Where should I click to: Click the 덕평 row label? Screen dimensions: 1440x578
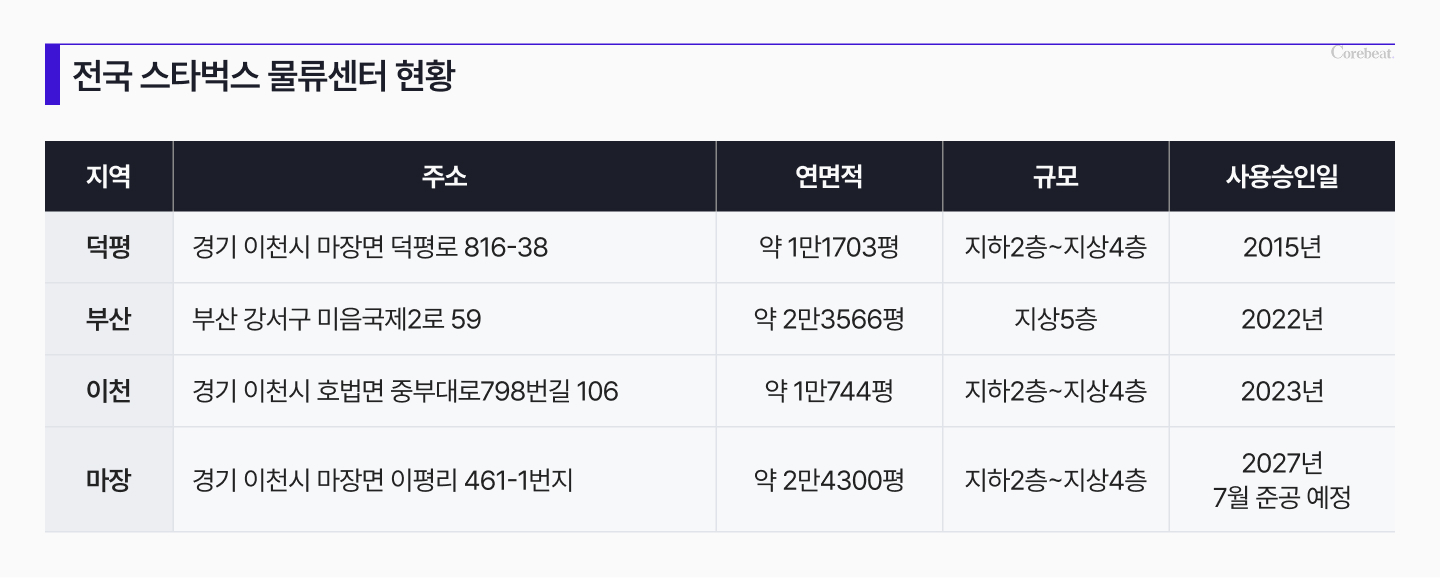(x=108, y=247)
